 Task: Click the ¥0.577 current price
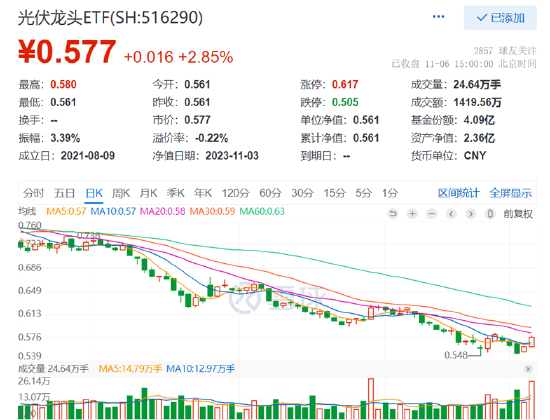[67, 52]
